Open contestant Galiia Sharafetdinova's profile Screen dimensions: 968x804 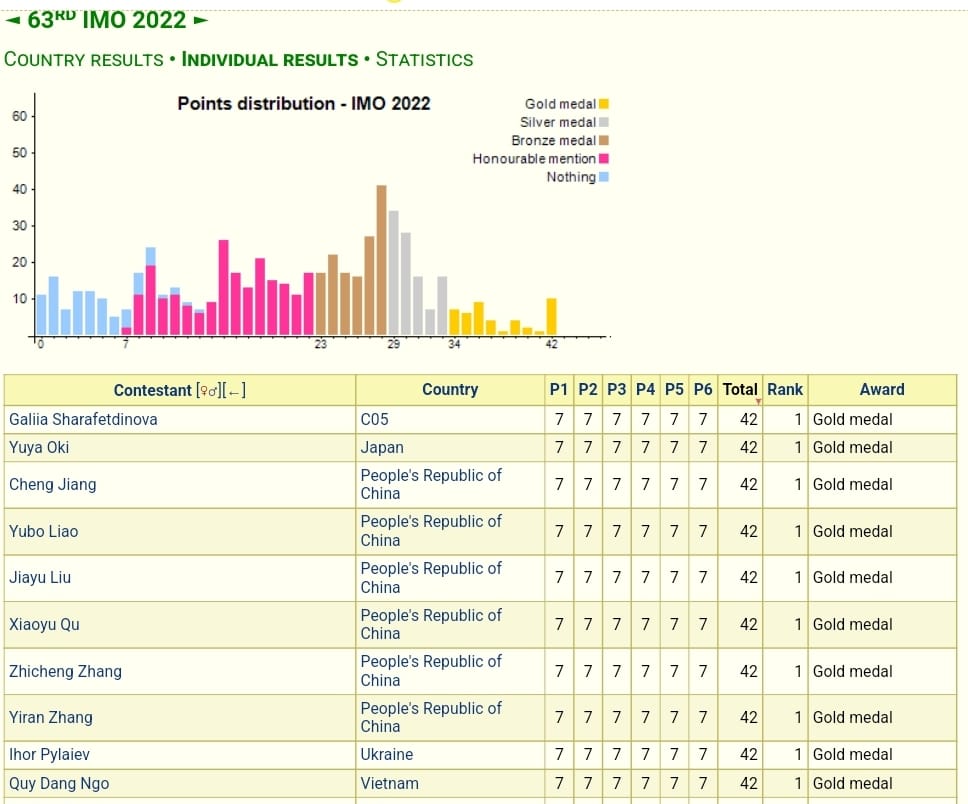click(83, 419)
